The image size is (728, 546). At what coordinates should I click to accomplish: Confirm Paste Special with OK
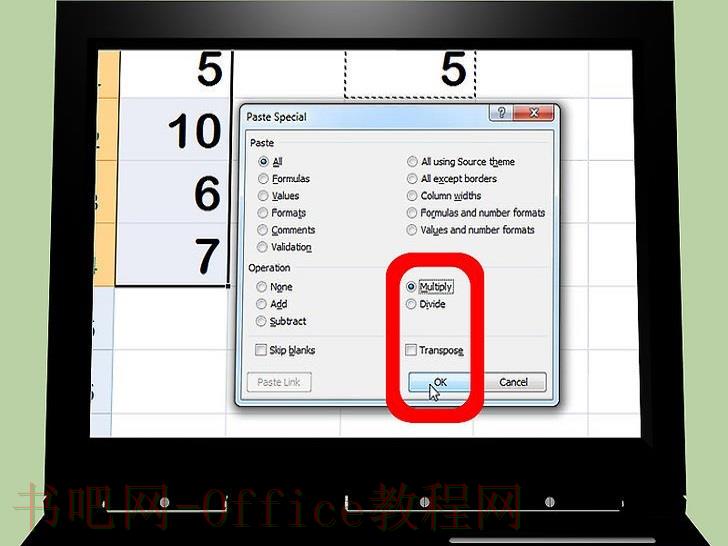440,382
